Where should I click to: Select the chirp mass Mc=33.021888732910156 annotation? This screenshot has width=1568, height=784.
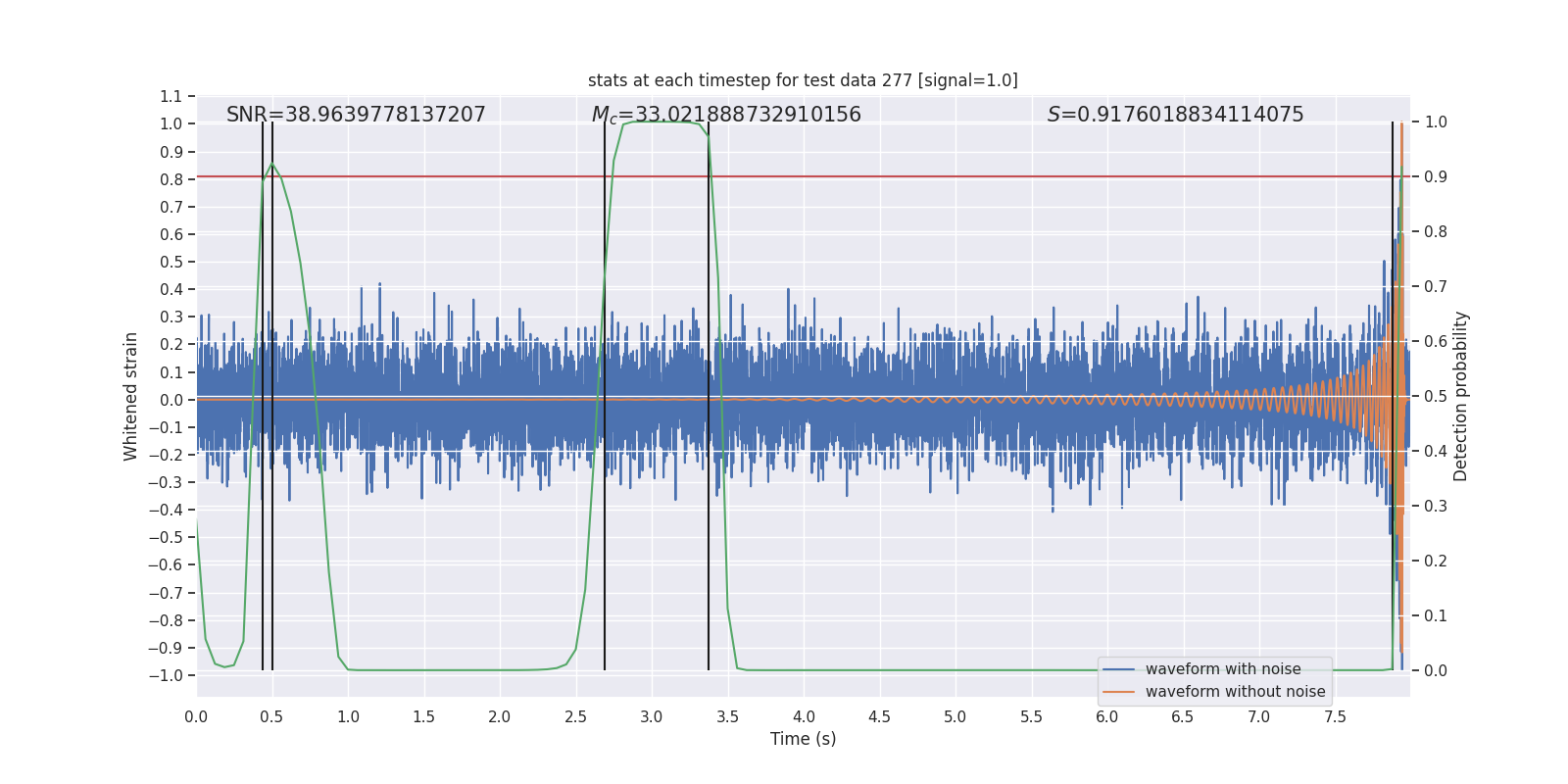726,115
